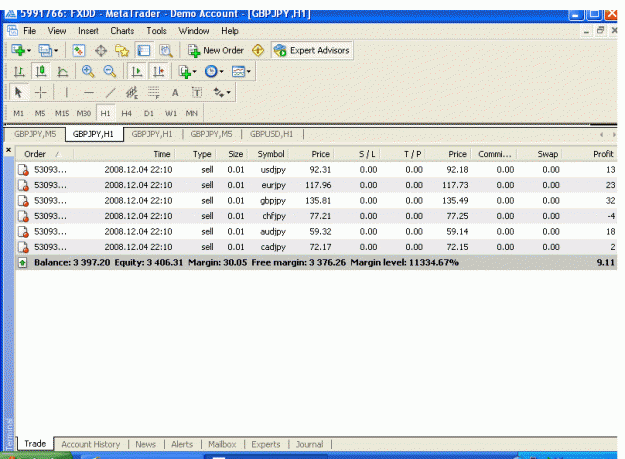The image size is (625, 459).
Task: Close the Terminal panel with X
Action: click(x=8, y=150)
